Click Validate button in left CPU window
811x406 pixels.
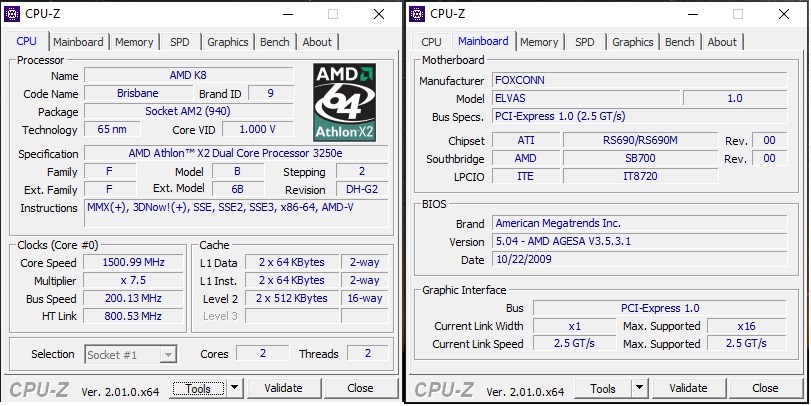[x=283, y=388]
